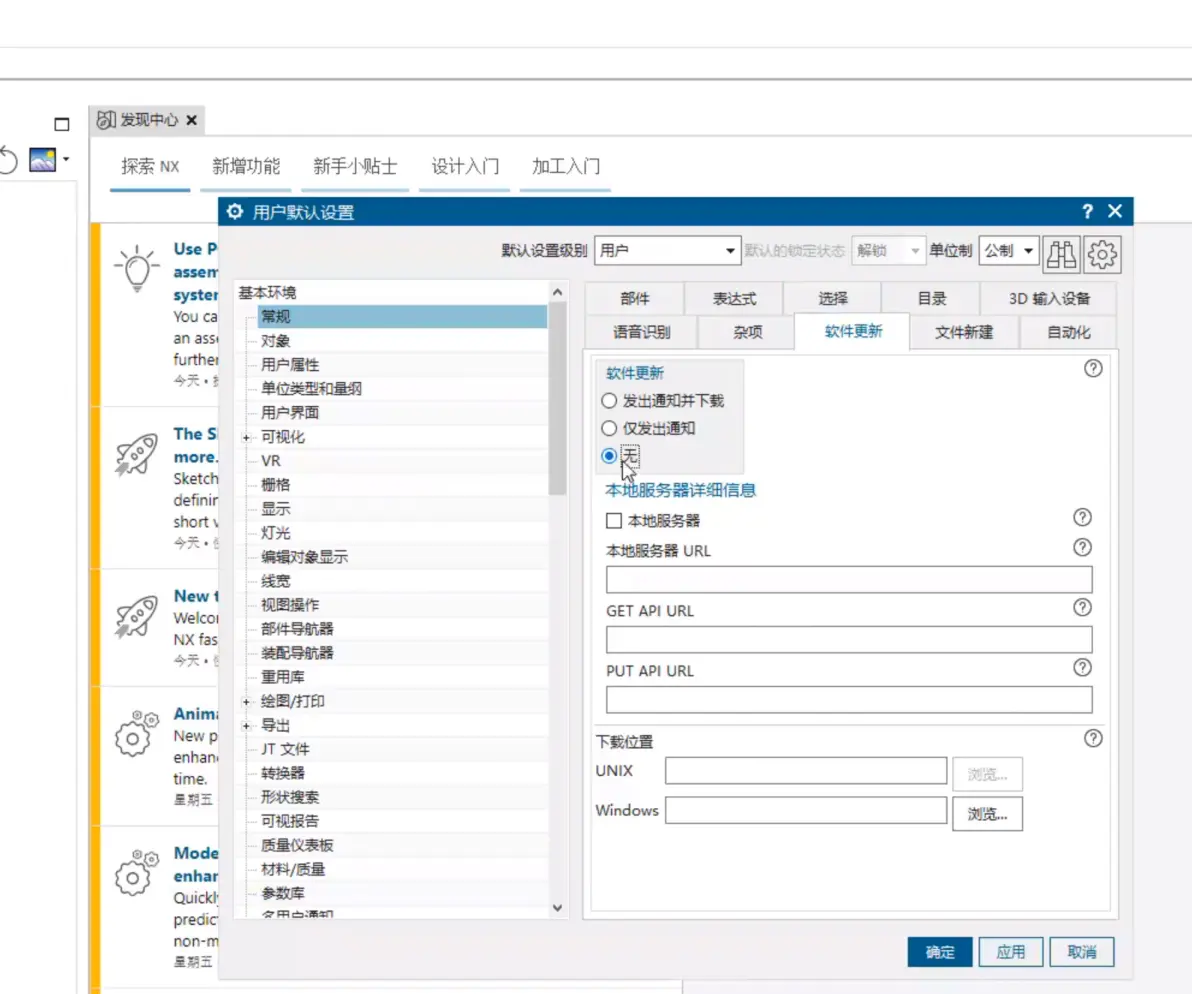The height and width of the screenshot is (994, 1192).
Task: Expand the 导出 tree node
Action: tap(246, 727)
